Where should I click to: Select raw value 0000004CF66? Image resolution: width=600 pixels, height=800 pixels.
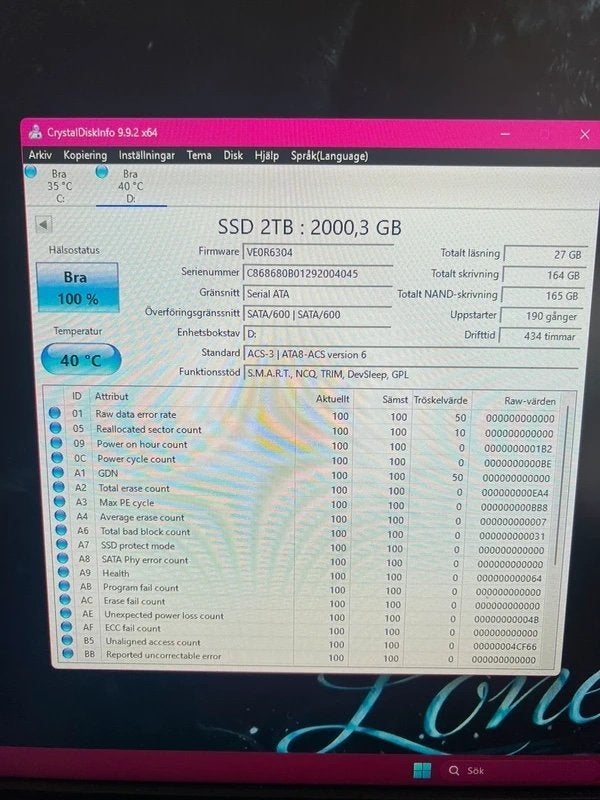(x=505, y=646)
